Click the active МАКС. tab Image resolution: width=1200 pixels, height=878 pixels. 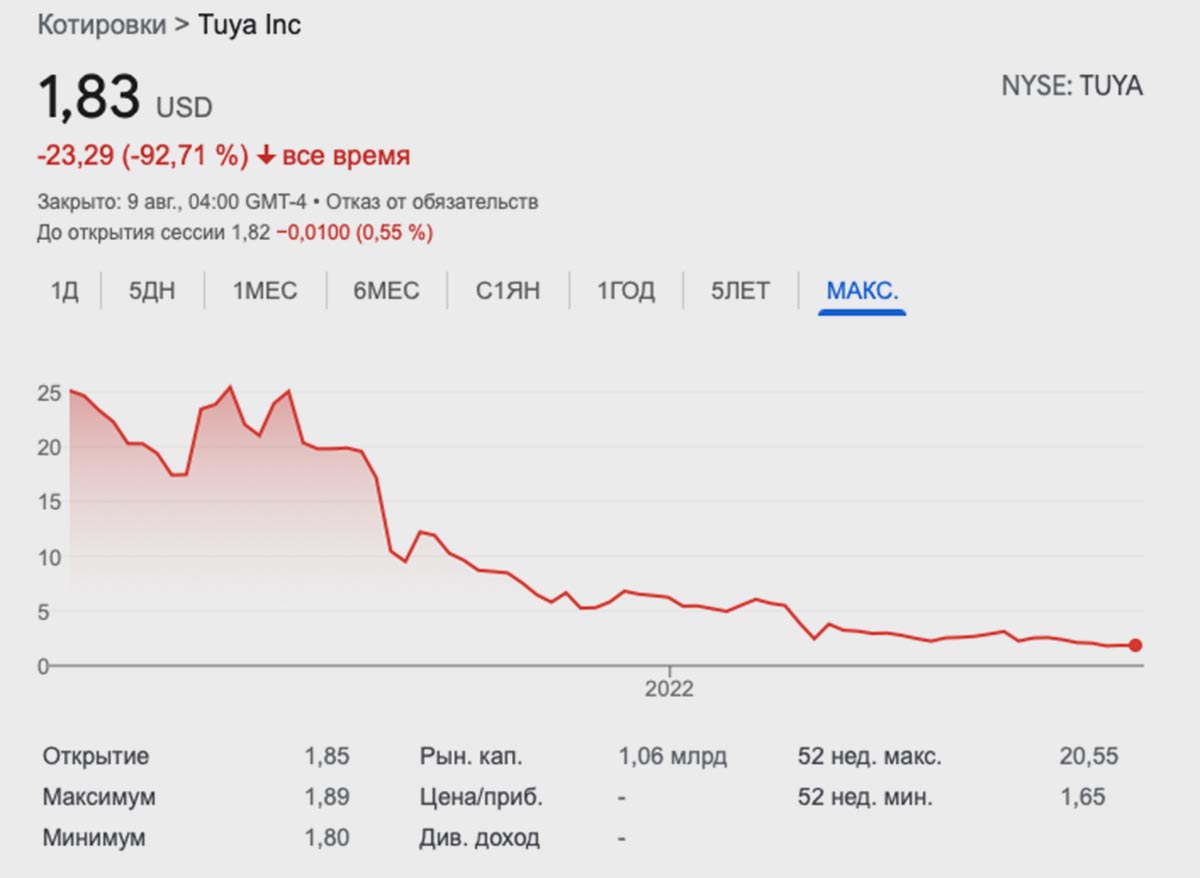[862, 291]
